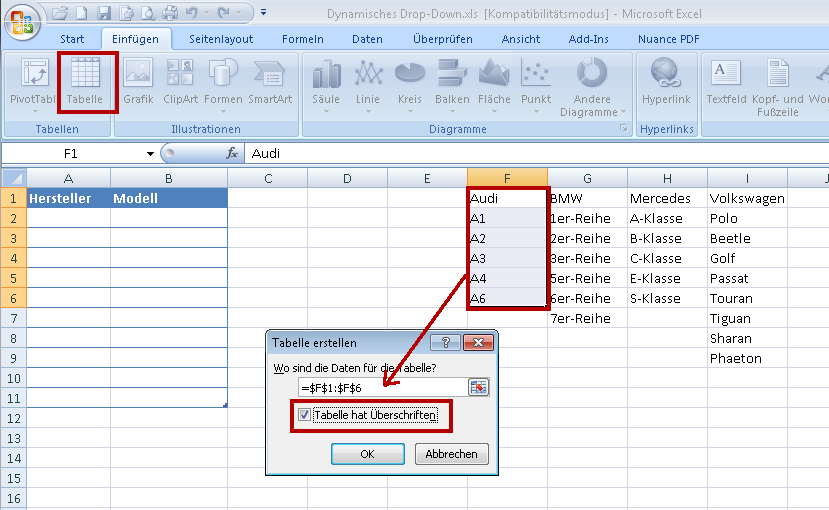Screen dimensions: 829x510
Task: Close the Tabelle erstellen dialog
Action: 478,342
